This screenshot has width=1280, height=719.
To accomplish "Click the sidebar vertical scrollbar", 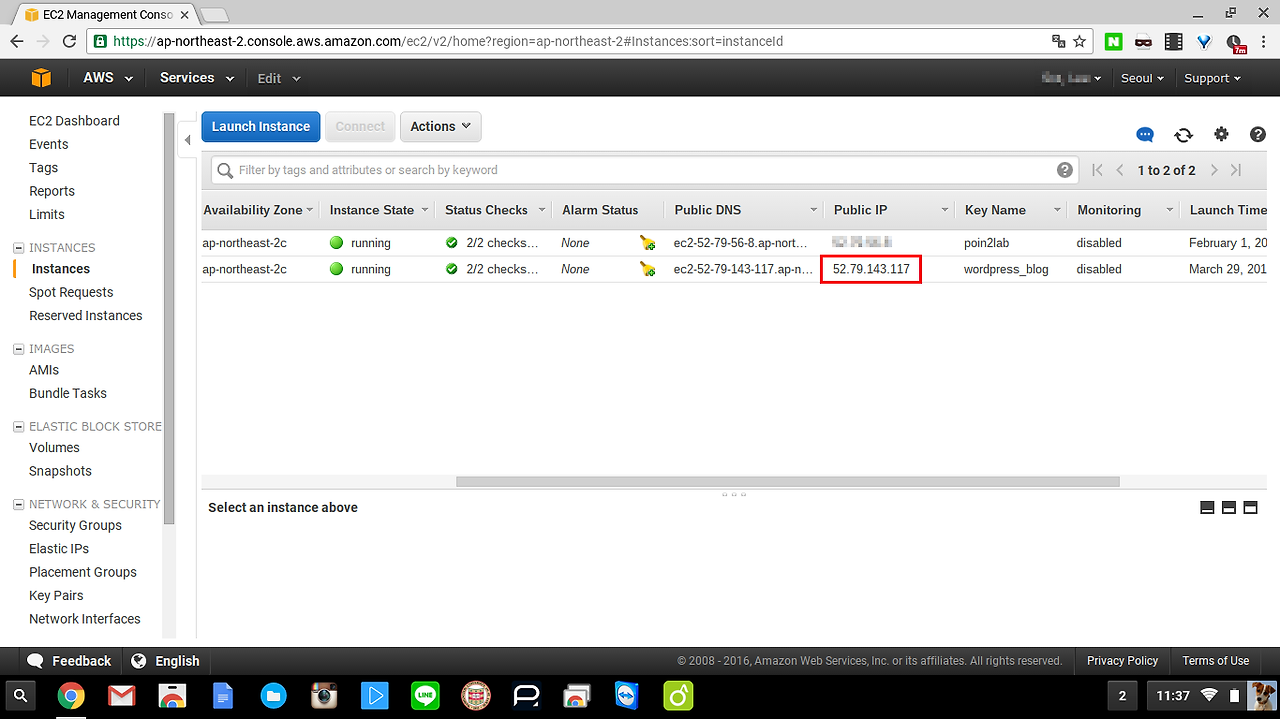I will 169,317.
